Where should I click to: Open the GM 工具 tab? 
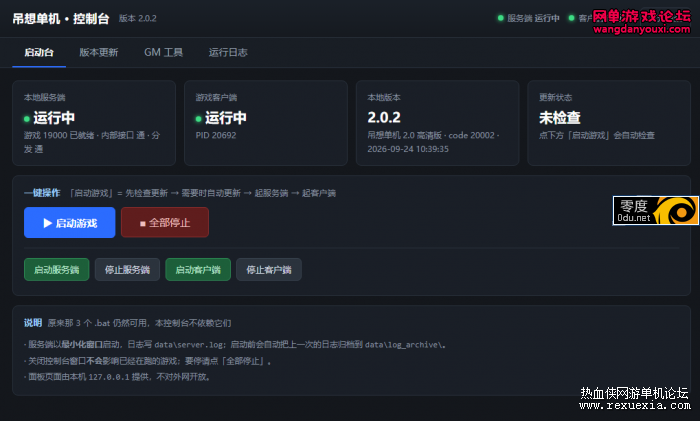(163, 53)
